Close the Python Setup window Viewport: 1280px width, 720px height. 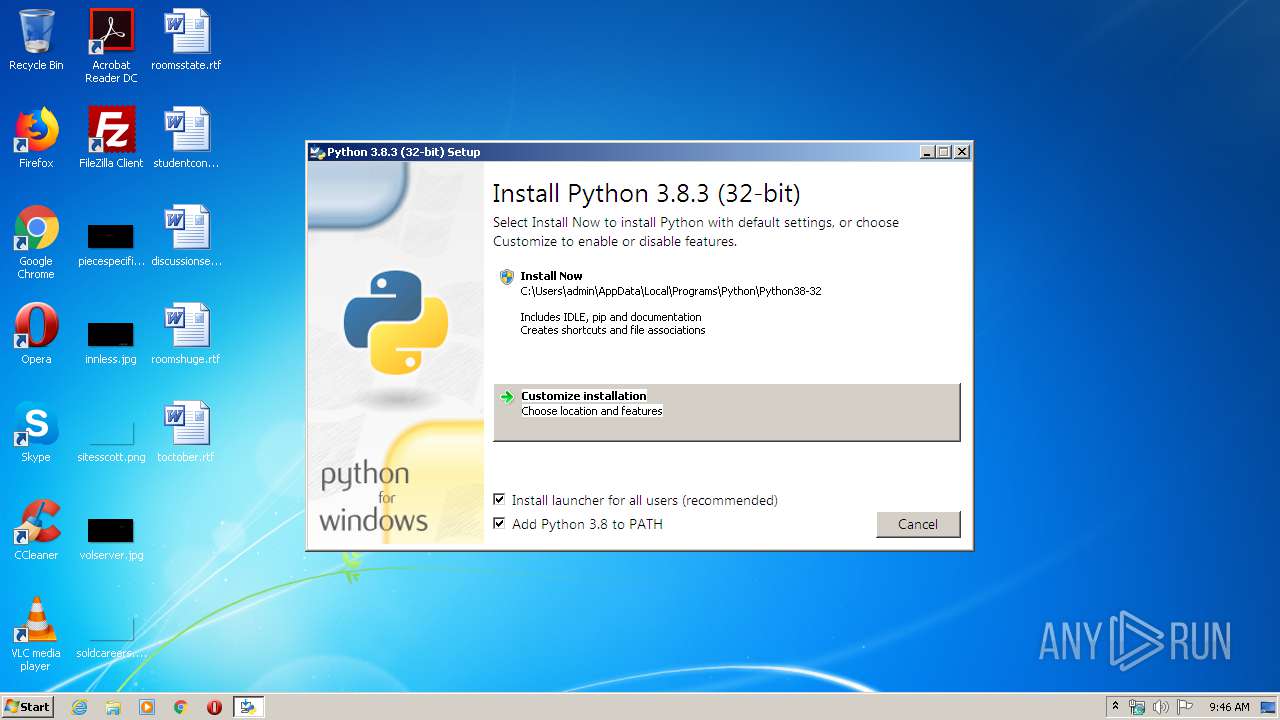pos(961,152)
